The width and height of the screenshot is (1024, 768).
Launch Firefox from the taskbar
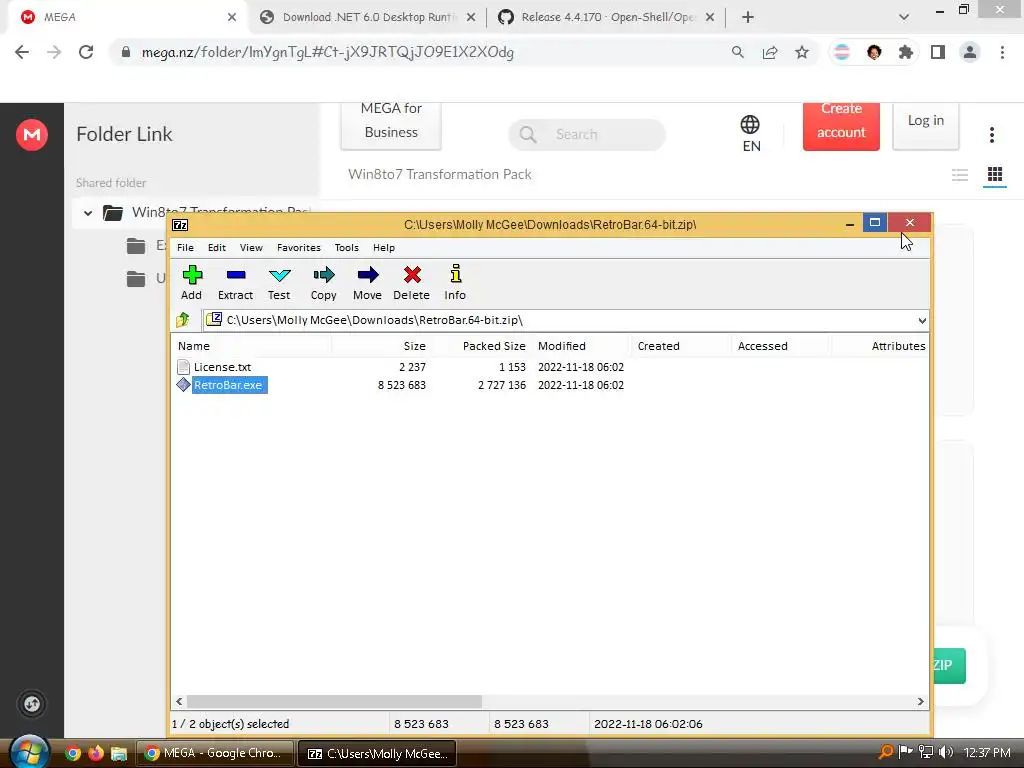[96, 753]
